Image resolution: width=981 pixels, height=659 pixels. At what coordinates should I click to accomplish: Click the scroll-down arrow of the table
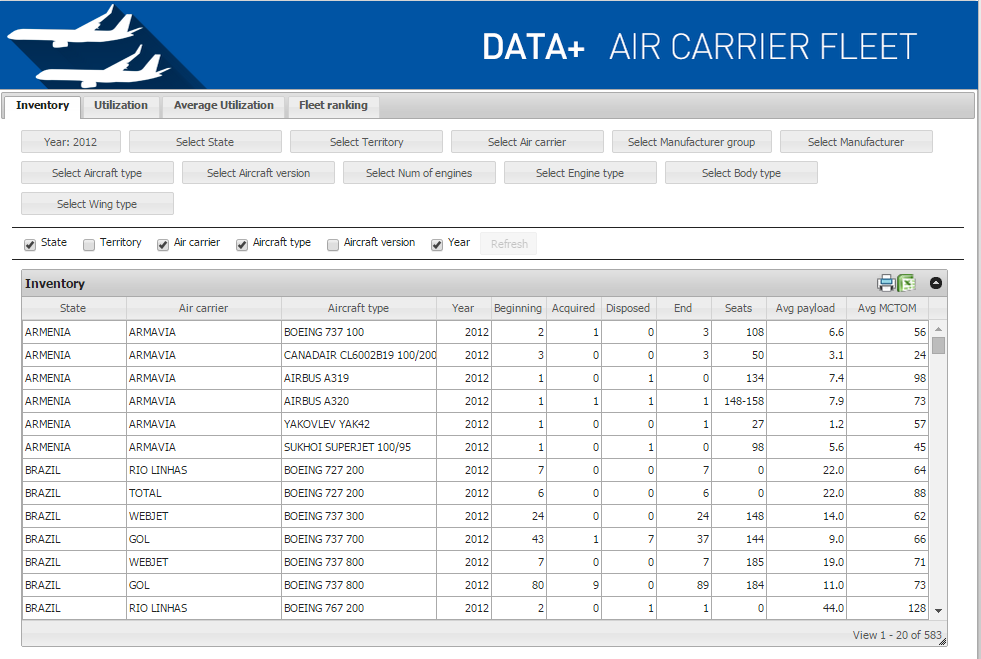click(x=938, y=610)
